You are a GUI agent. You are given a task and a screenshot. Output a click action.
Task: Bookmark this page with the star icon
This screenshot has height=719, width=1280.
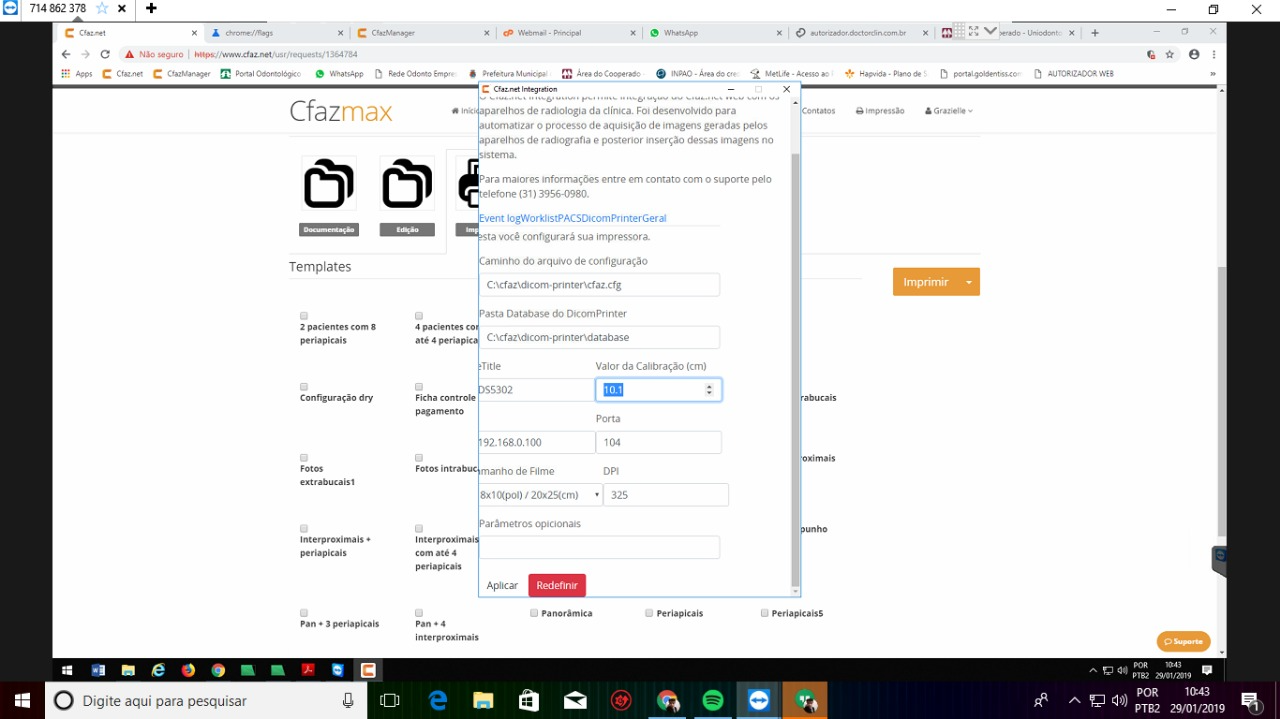(x=1169, y=54)
